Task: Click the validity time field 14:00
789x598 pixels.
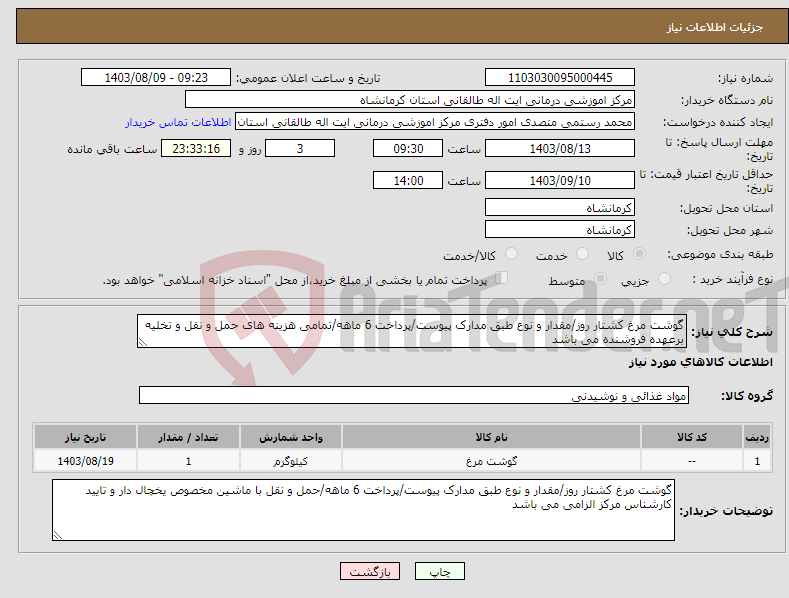Action: [x=408, y=180]
